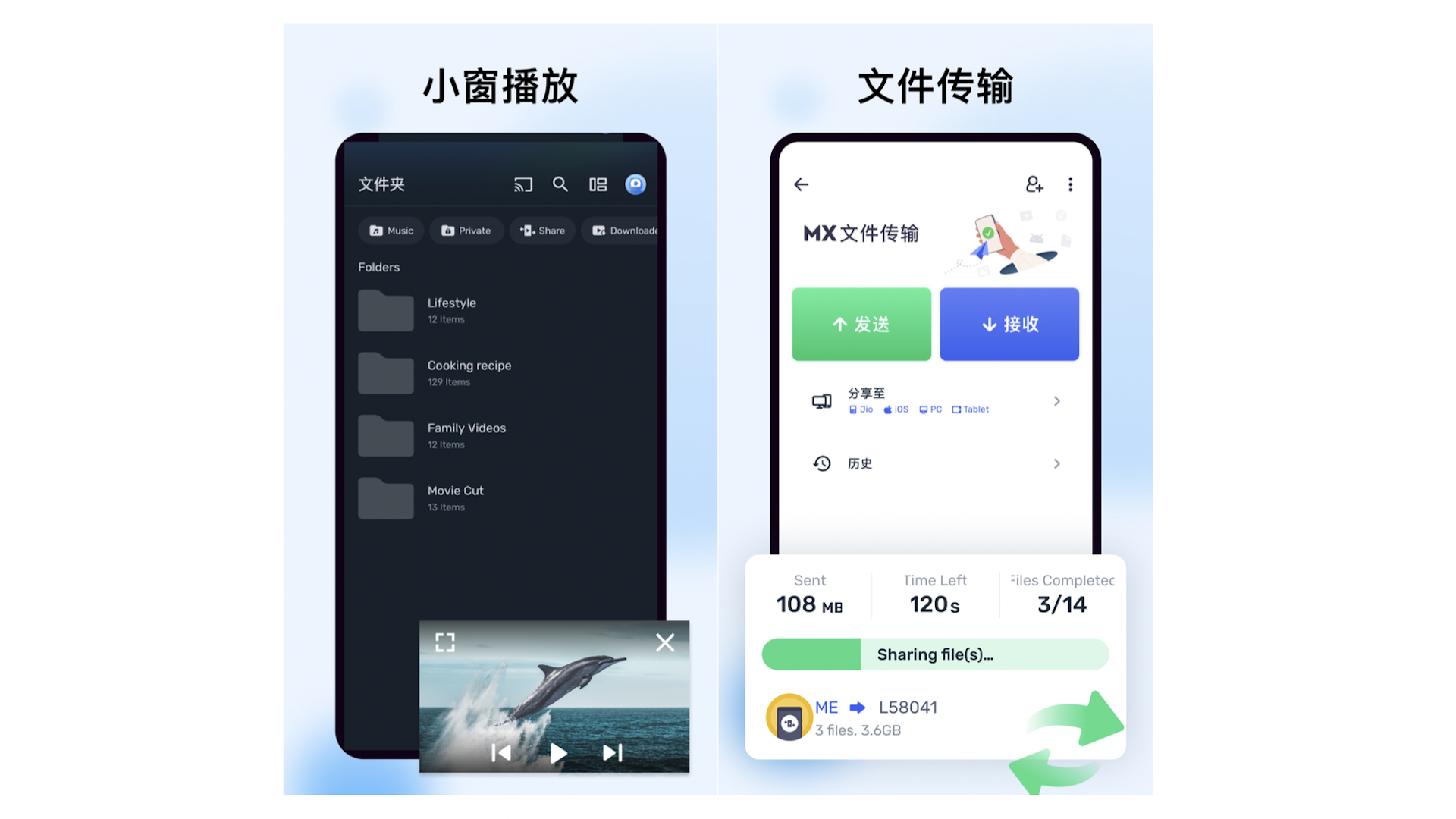The height and width of the screenshot is (819, 1456).
Task: Click the add contact icon in transfer
Action: point(1032,184)
